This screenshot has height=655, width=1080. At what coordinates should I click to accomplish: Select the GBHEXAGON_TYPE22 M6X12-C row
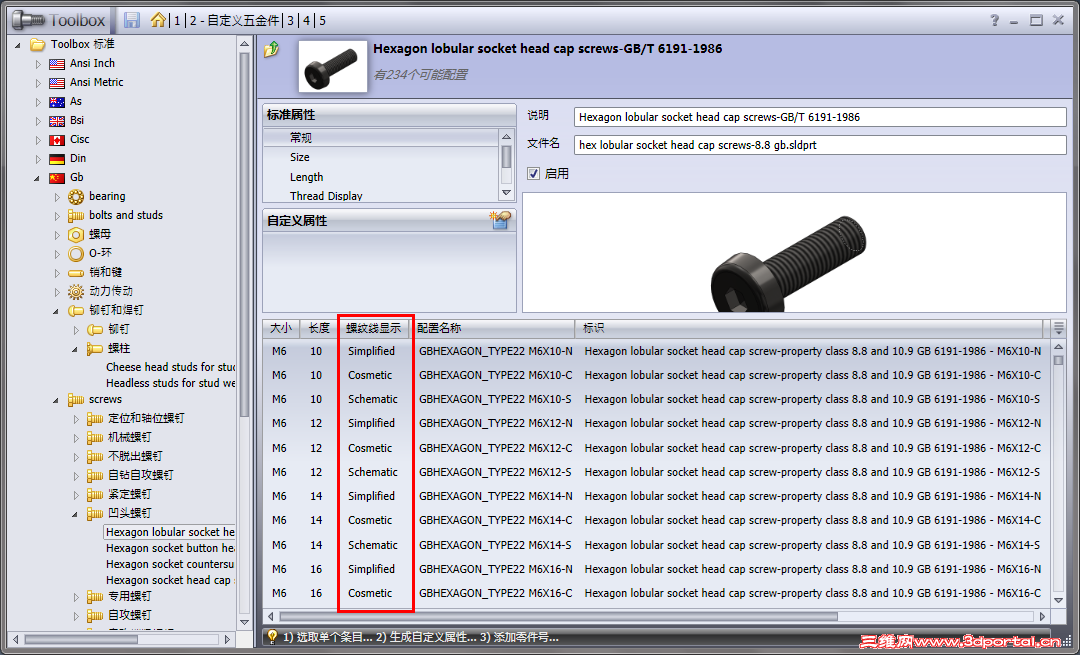pyautogui.click(x=657, y=448)
